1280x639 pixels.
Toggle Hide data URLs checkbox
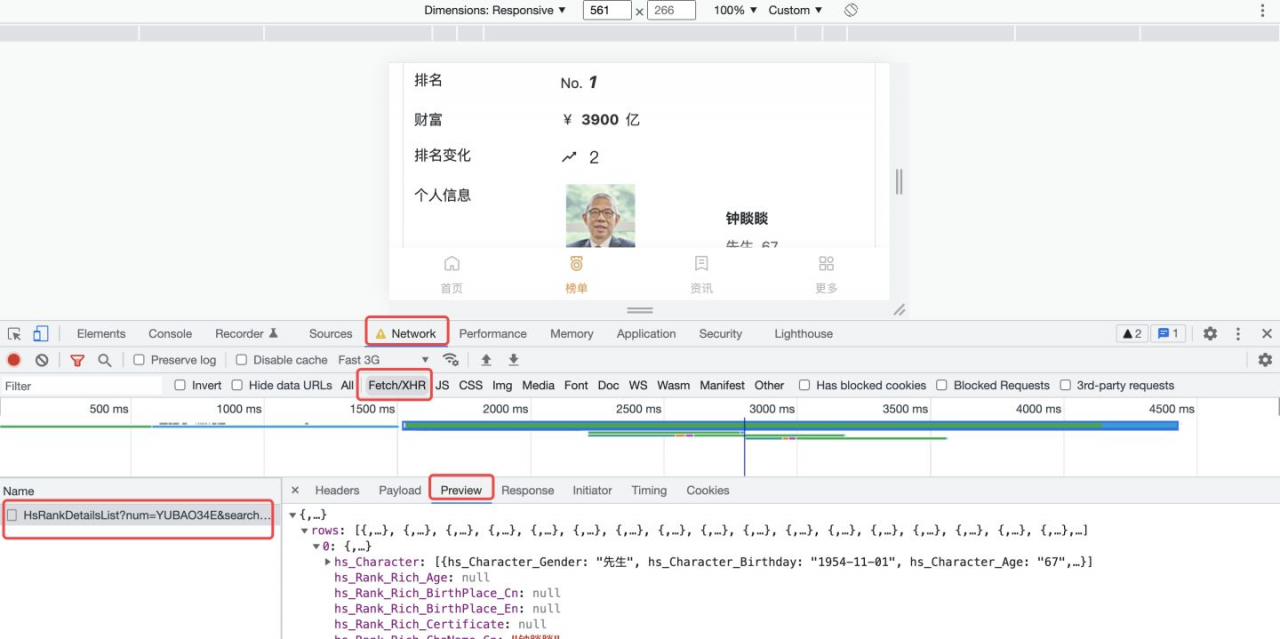tap(237, 385)
